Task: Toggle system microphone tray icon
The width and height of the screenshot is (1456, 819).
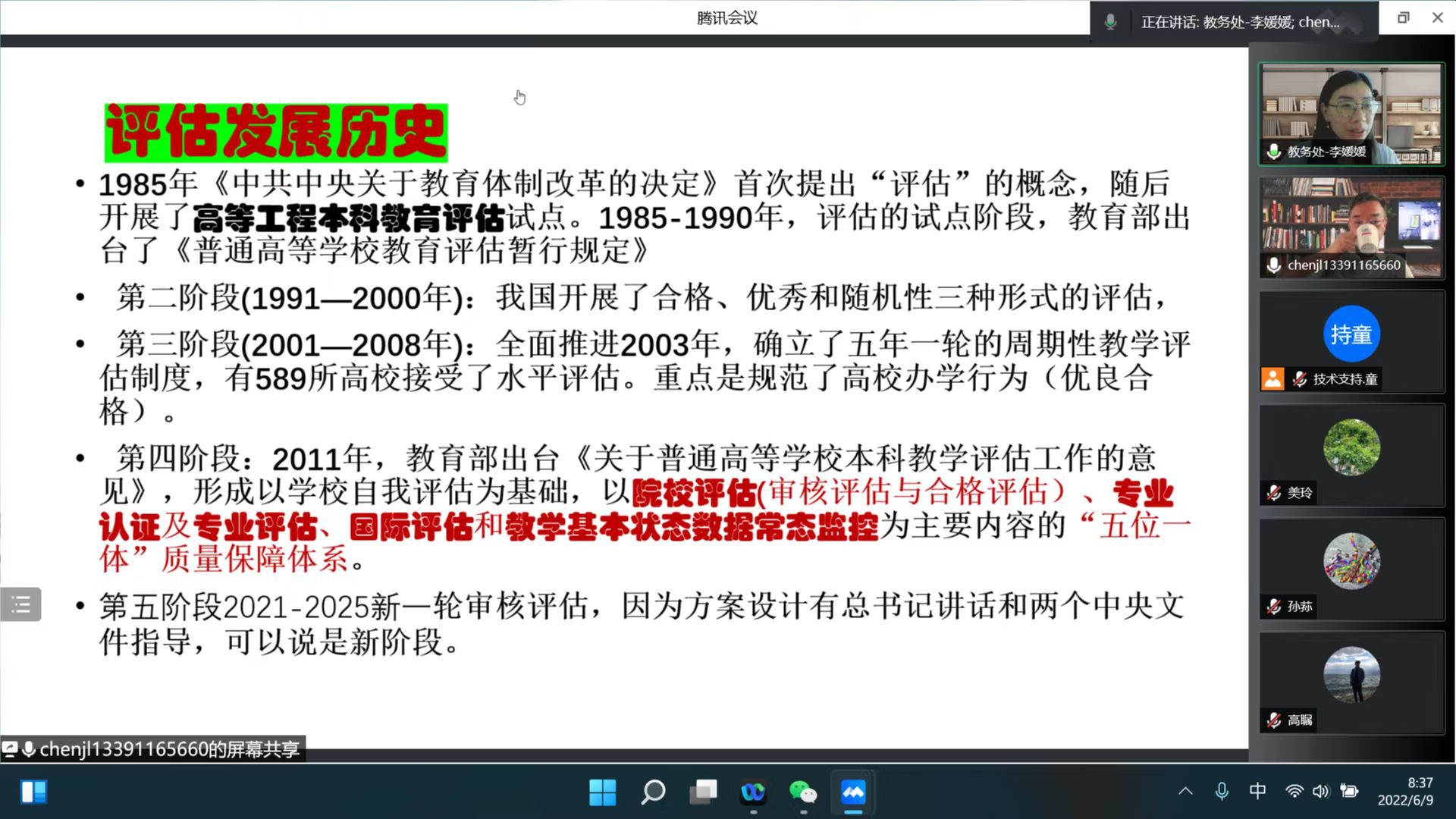Action: [x=1222, y=792]
